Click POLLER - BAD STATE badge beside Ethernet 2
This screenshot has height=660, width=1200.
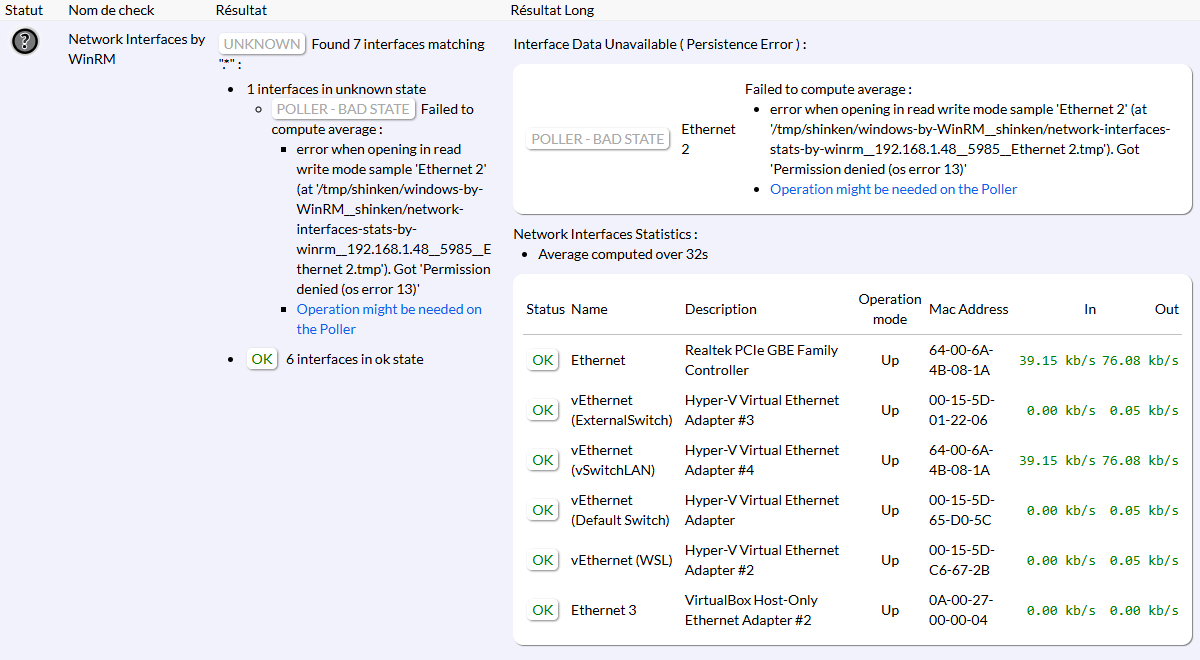pos(598,139)
